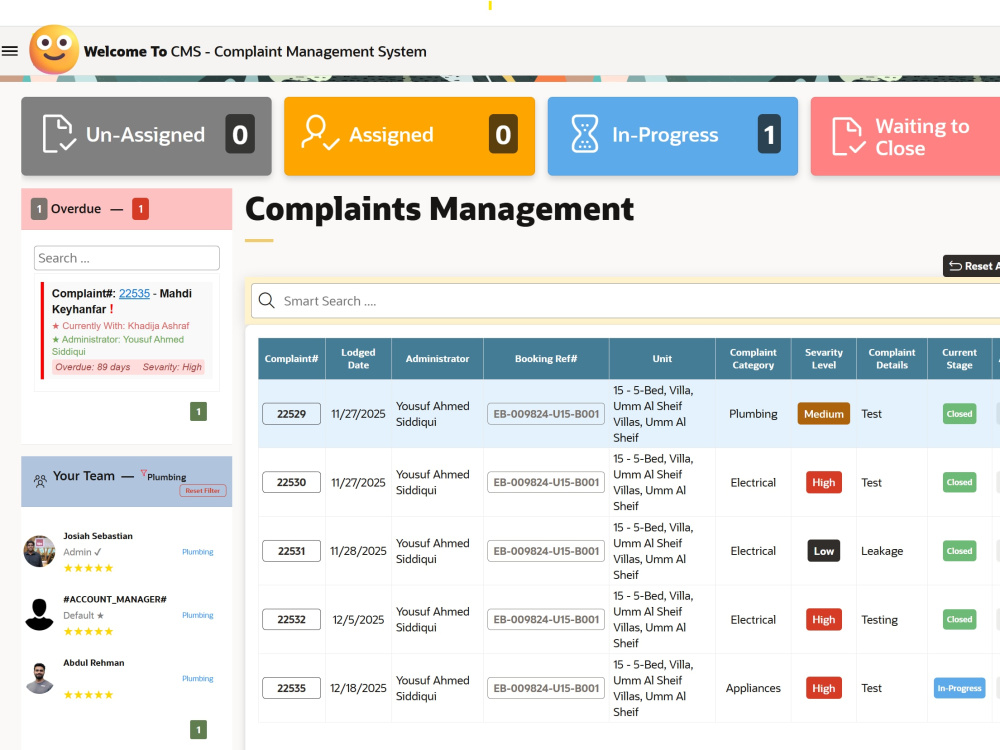1000x750 pixels.
Task: Open the In-Progress complaints card
Action: (673, 136)
